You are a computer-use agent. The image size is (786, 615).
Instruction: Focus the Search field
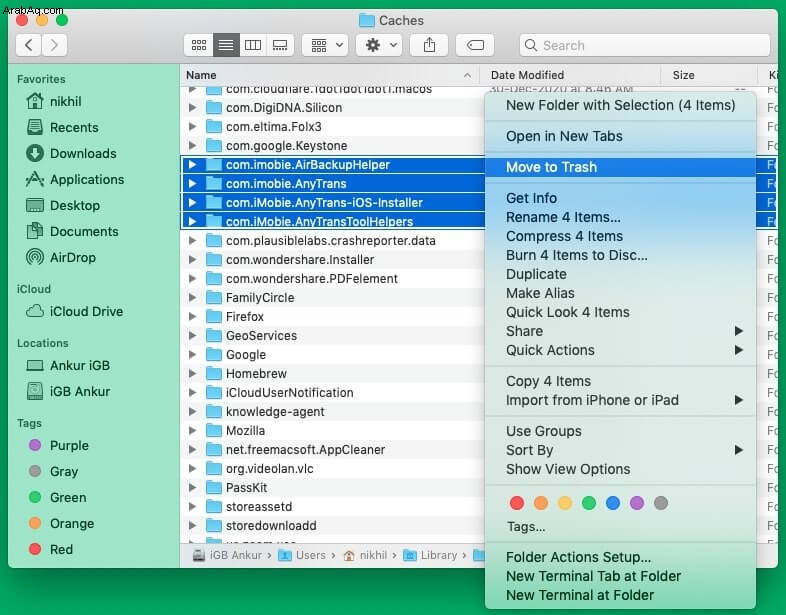tap(645, 46)
